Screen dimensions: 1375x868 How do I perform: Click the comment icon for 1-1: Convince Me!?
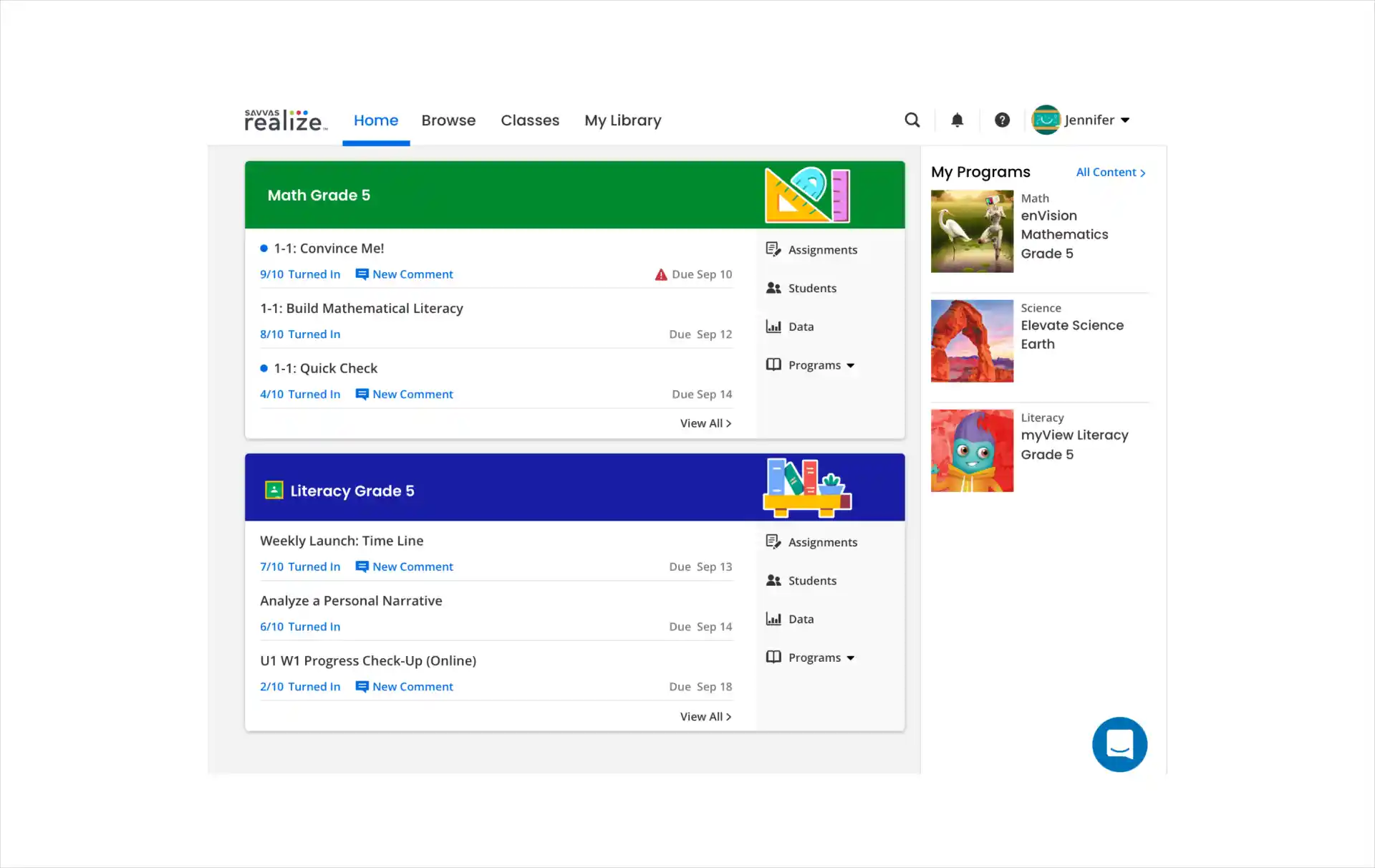[362, 274]
